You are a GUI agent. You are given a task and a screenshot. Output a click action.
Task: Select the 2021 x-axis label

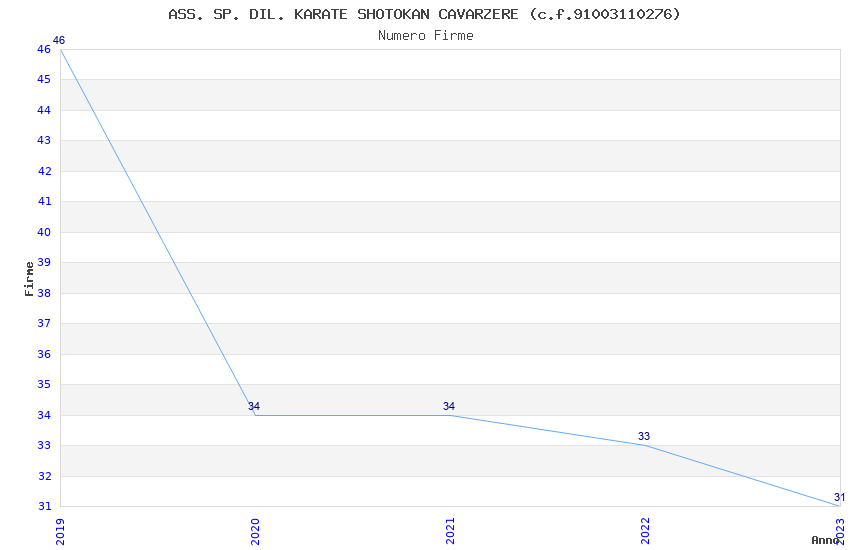tap(450, 532)
